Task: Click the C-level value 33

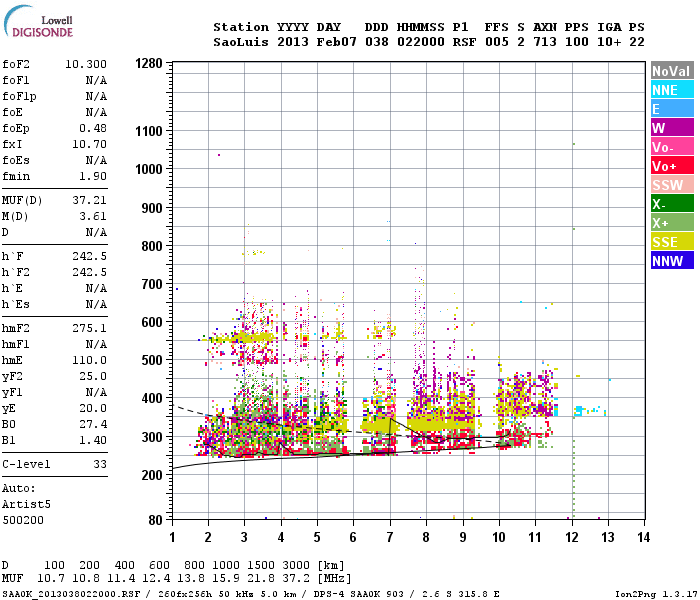Action: (100, 464)
